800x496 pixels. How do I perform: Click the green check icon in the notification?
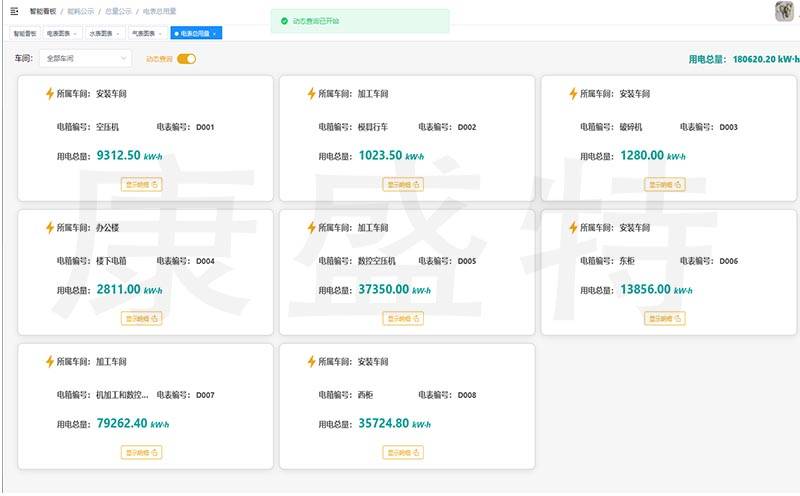pyautogui.click(x=284, y=21)
